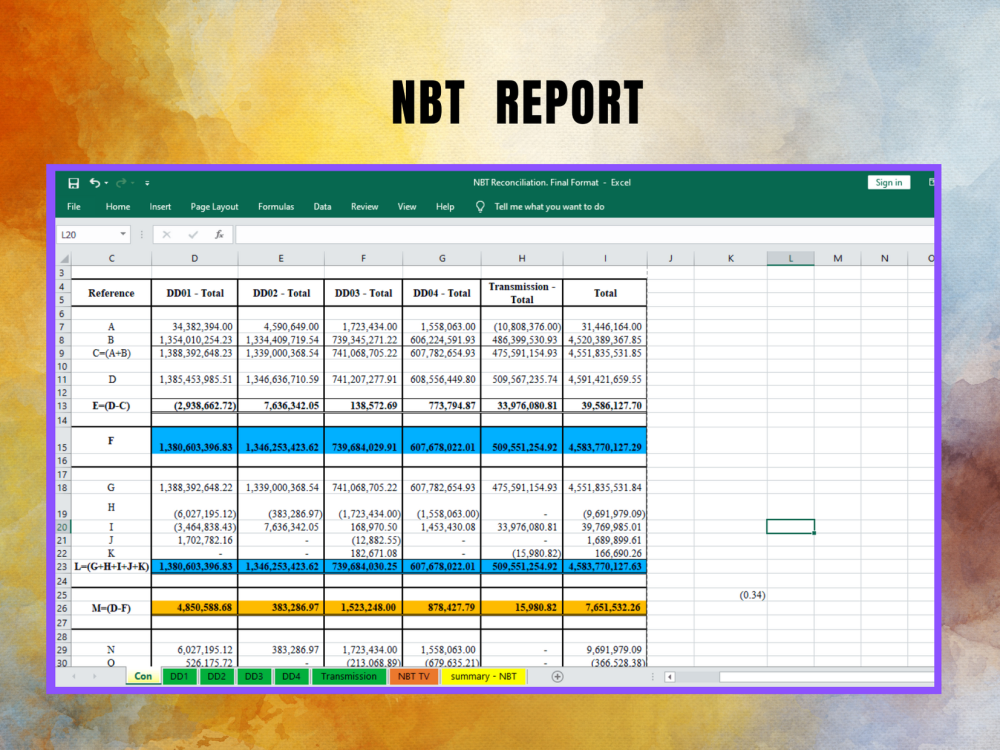Select column H header

[522, 258]
